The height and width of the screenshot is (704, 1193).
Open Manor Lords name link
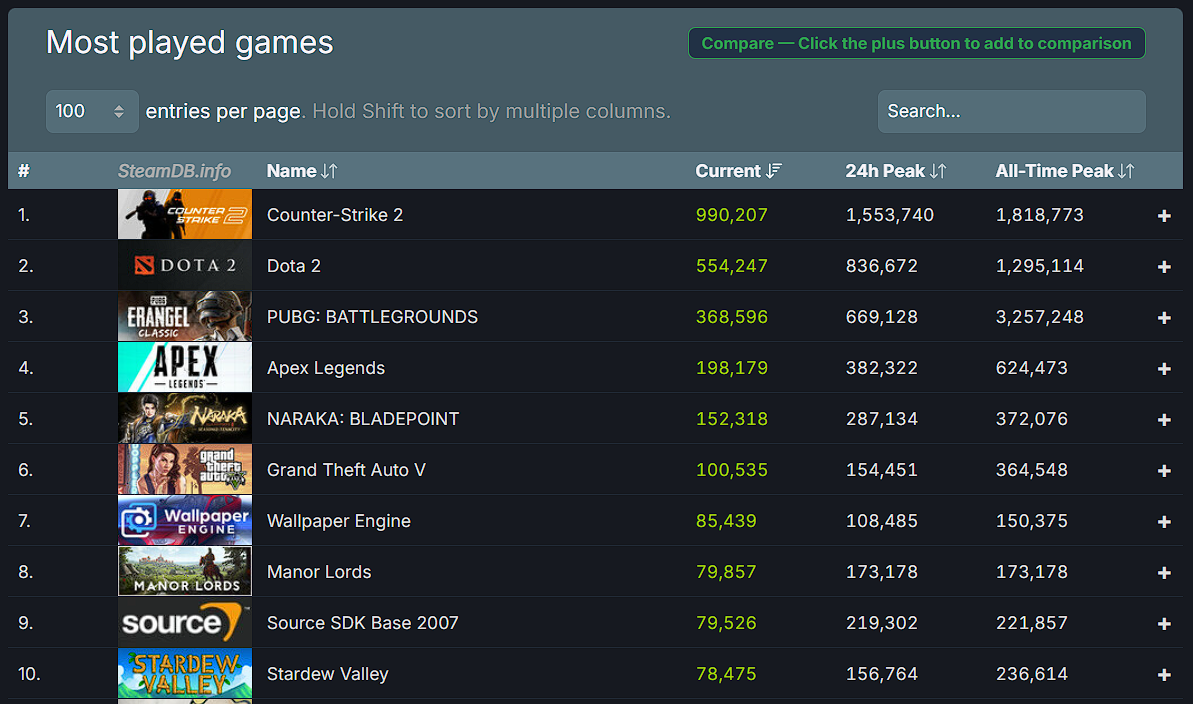(x=319, y=572)
